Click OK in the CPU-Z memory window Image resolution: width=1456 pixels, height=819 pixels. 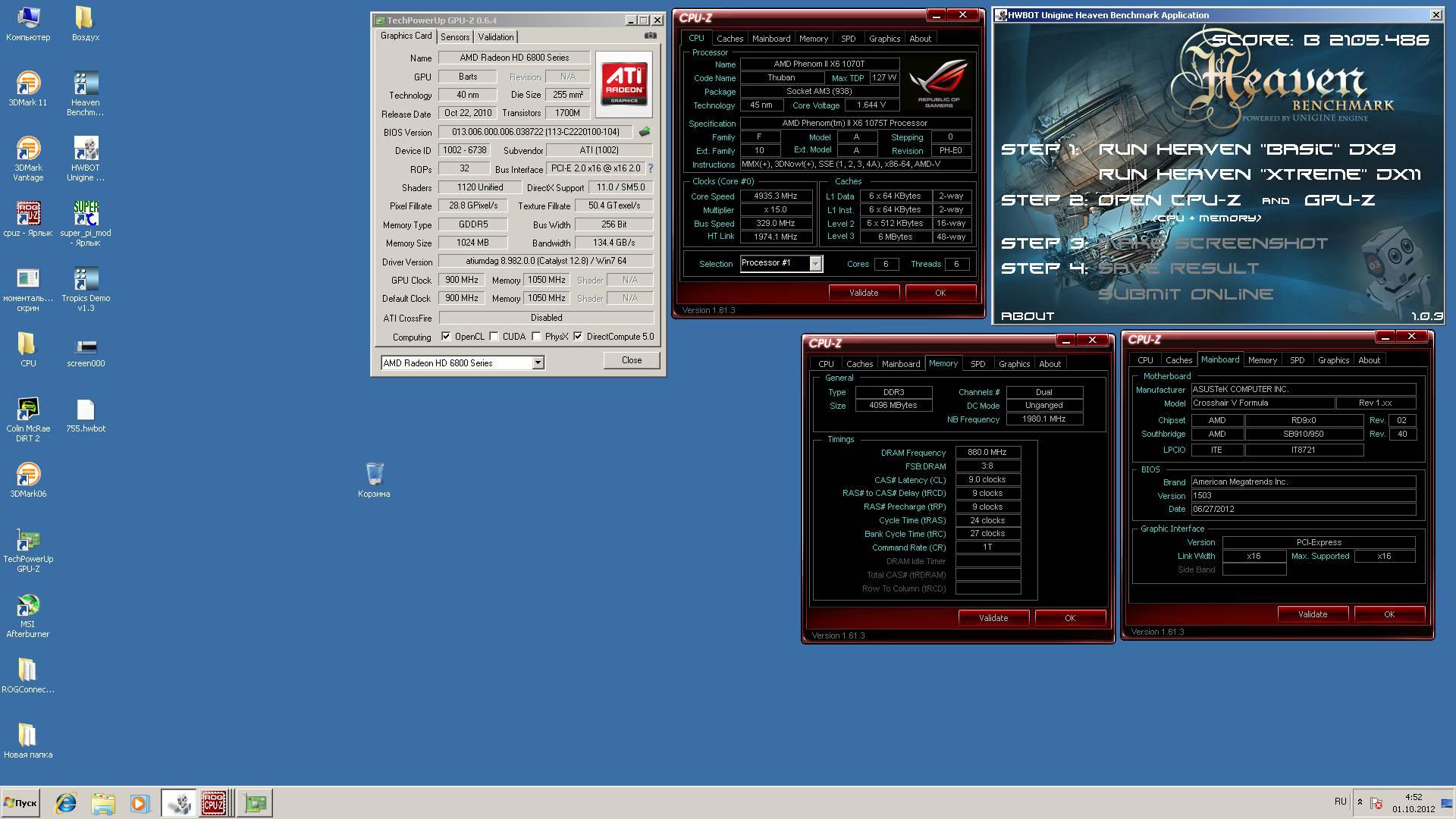(1070, 618)
